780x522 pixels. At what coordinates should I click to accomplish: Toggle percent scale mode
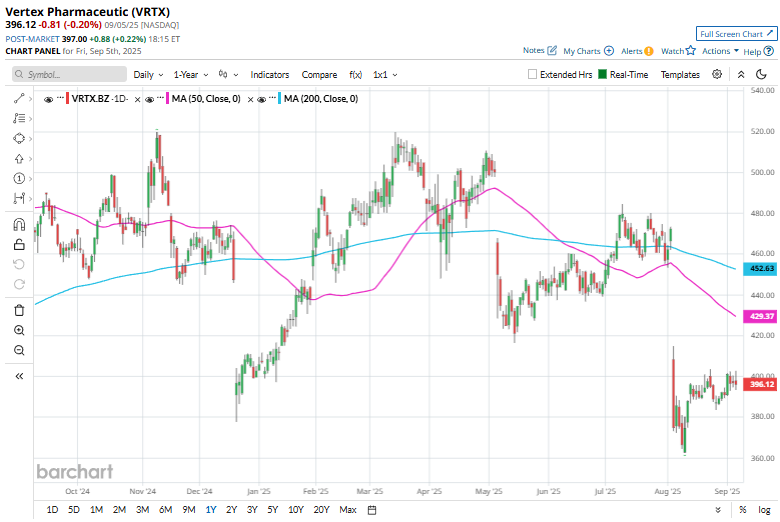[743, 510]
